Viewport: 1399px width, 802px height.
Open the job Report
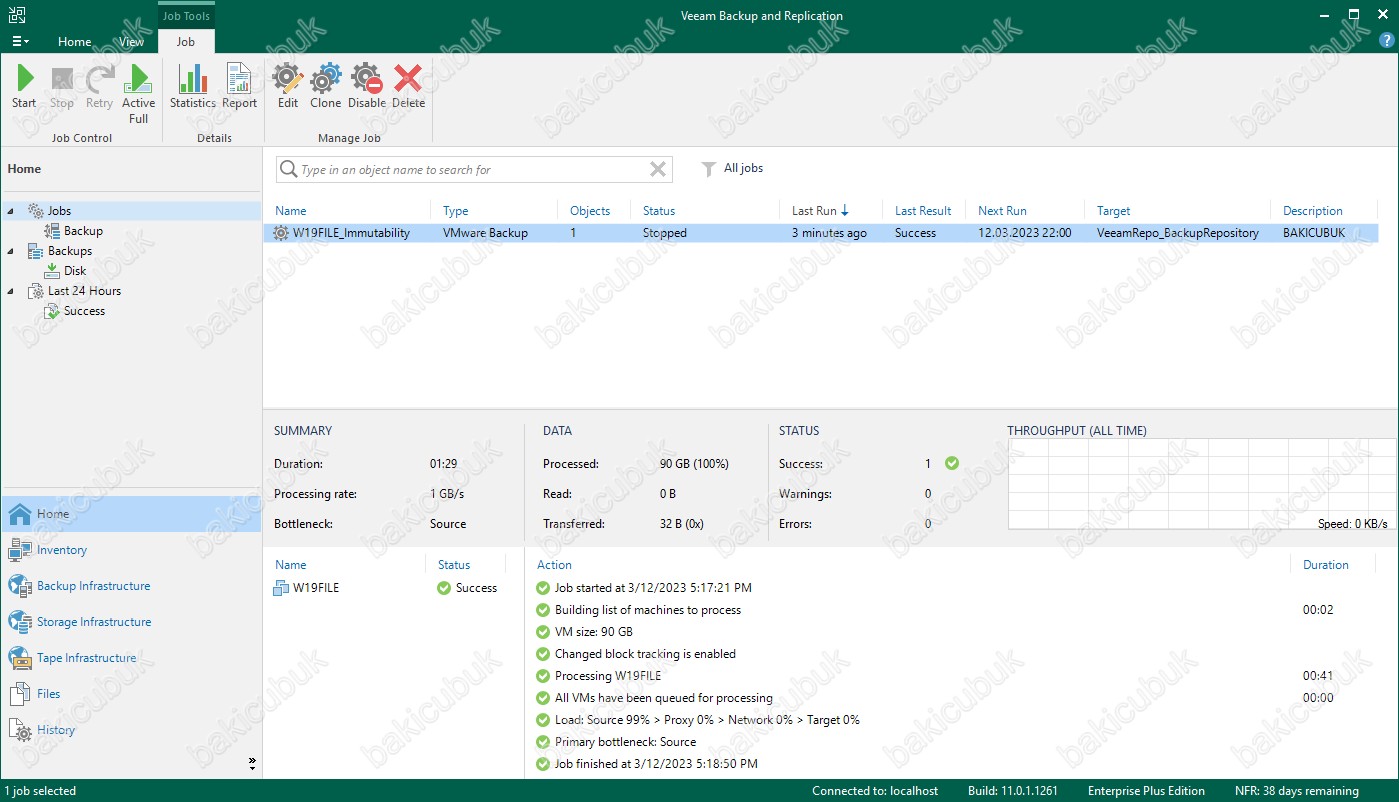pos(240,87)
